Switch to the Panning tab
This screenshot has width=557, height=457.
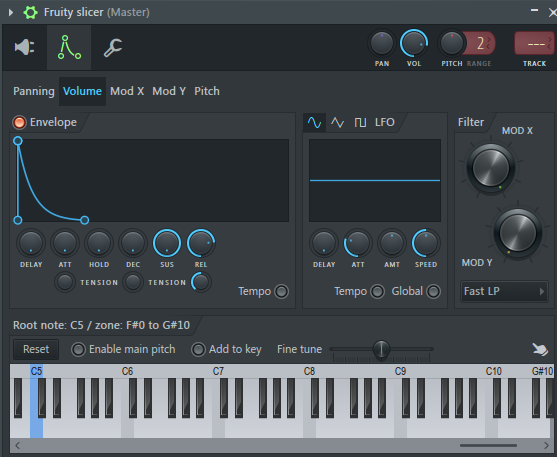pyautogui.click(x=34, y=91)
